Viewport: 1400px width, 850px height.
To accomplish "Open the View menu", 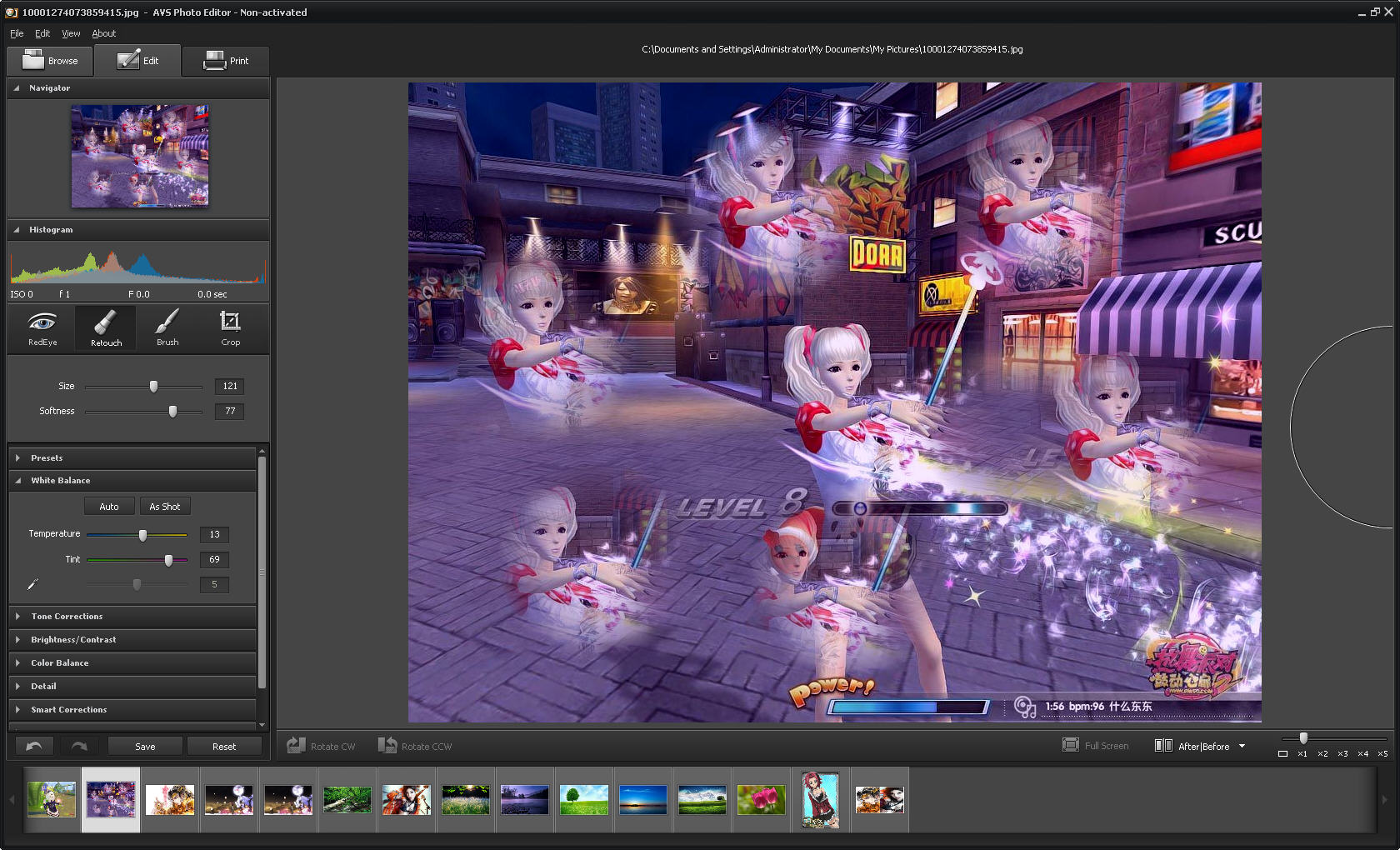I will pos(71,33).
